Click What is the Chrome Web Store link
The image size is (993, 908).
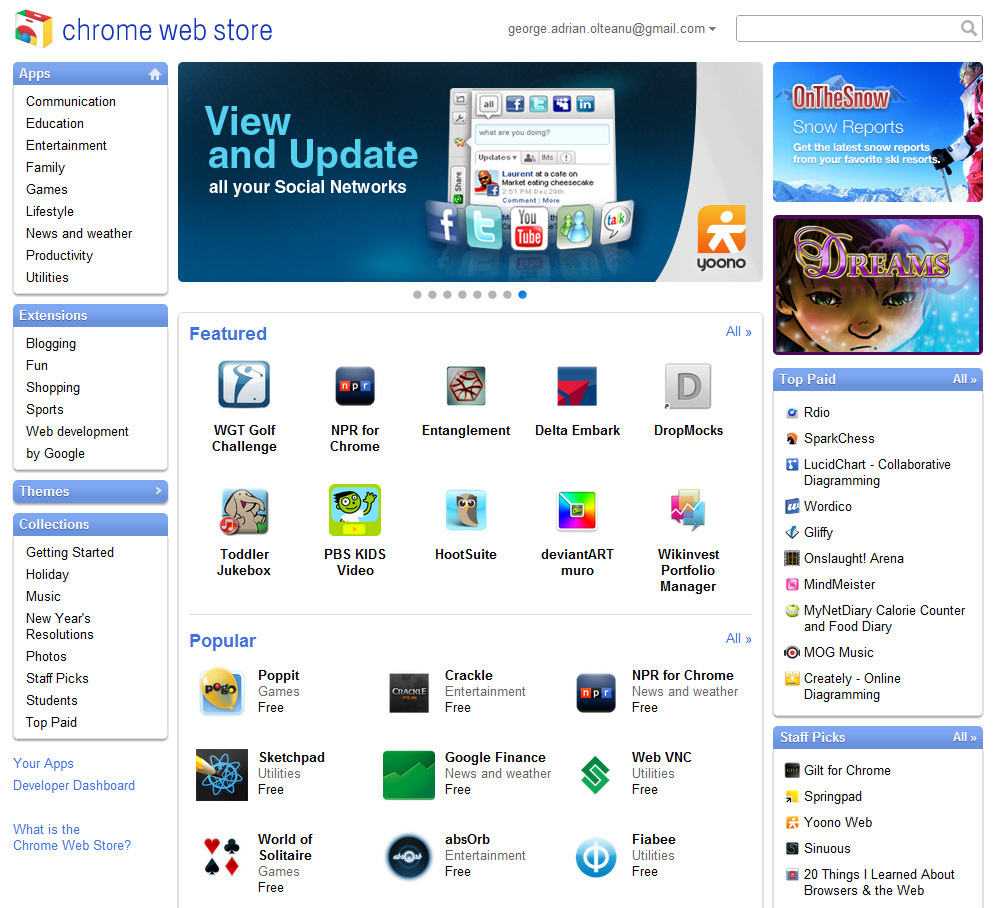(x=72, y=837)
